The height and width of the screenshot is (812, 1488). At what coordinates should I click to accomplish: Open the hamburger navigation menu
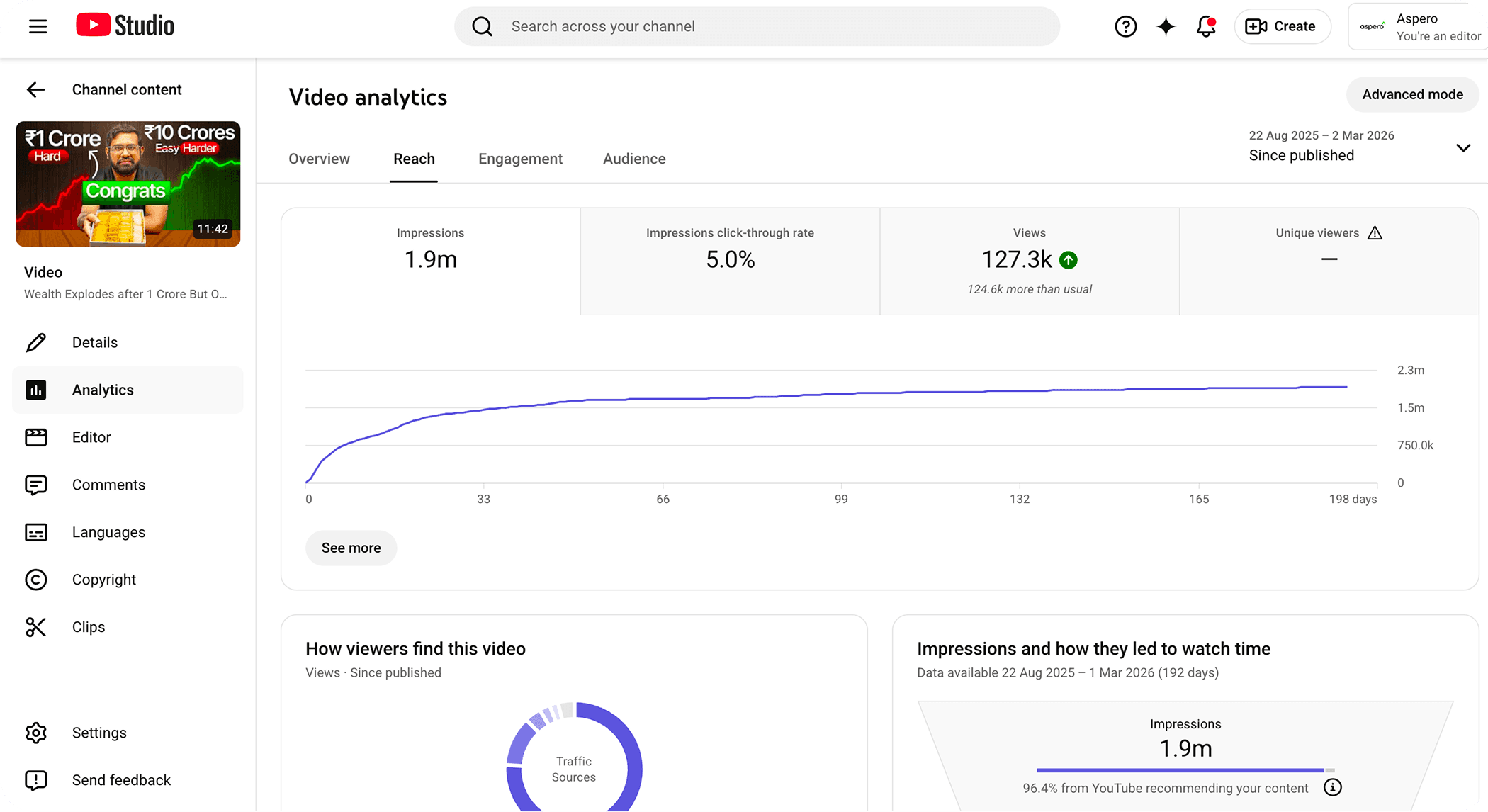tap(38, 26)
